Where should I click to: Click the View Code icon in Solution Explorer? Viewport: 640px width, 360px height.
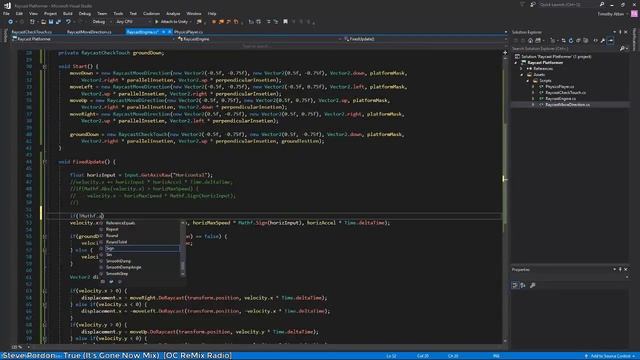click(x=596, y=40)
